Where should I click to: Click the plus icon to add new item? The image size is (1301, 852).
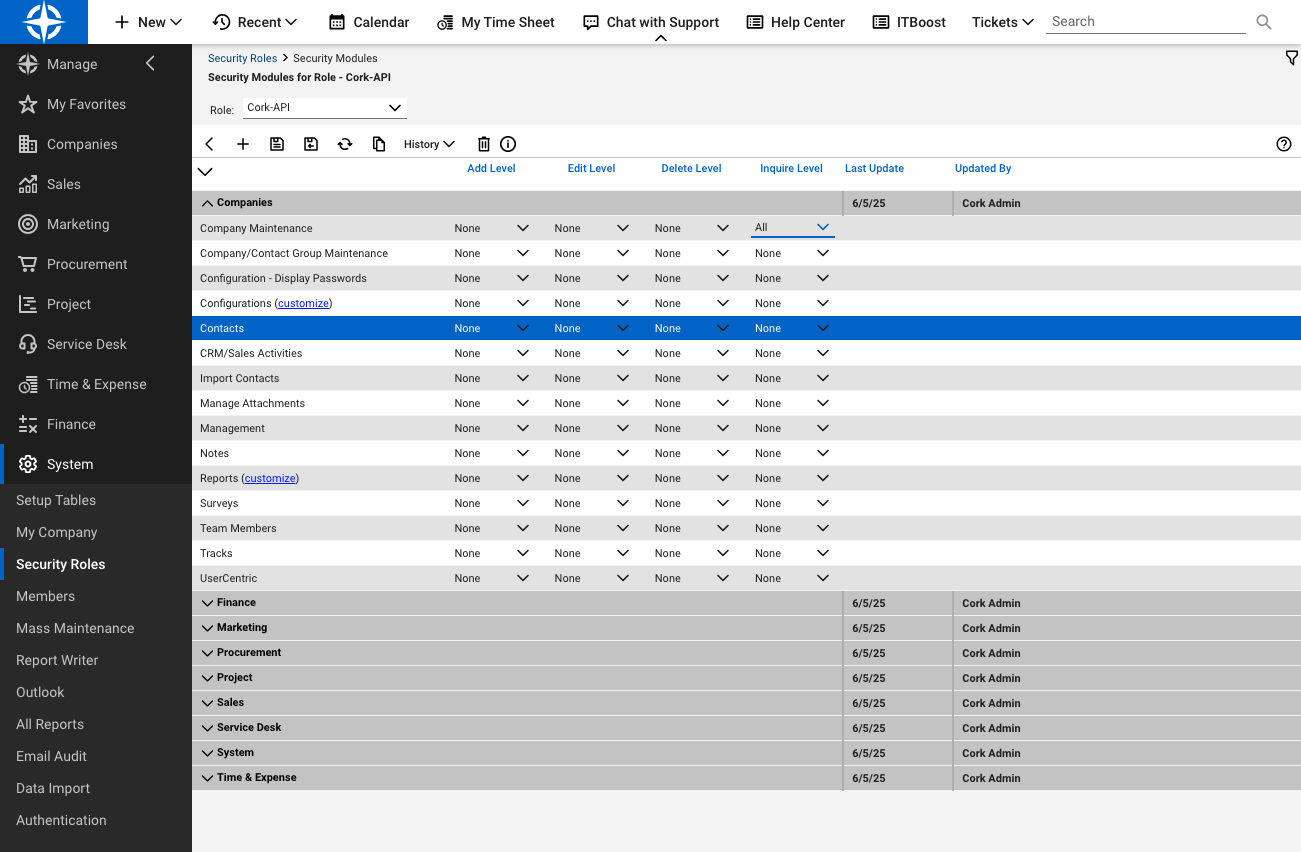tap(243, 144)
